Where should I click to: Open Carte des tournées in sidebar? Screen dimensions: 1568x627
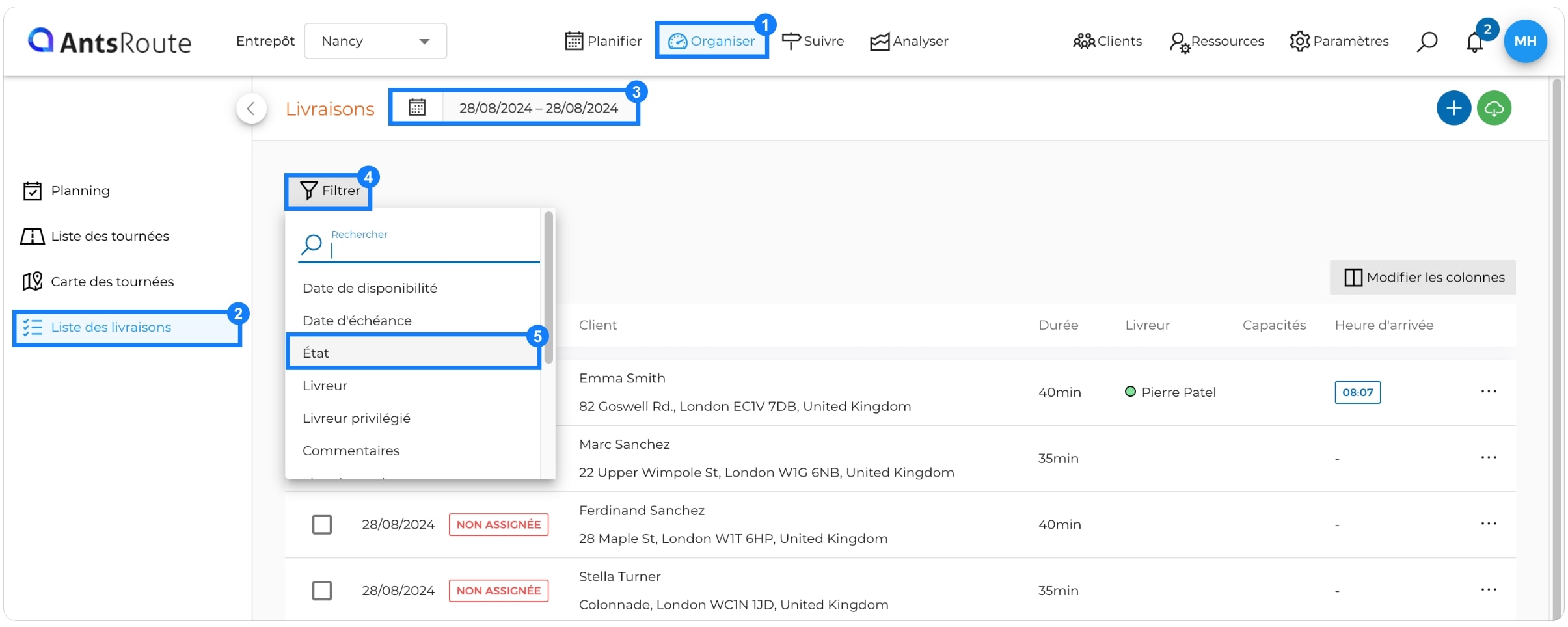[98, 282]
